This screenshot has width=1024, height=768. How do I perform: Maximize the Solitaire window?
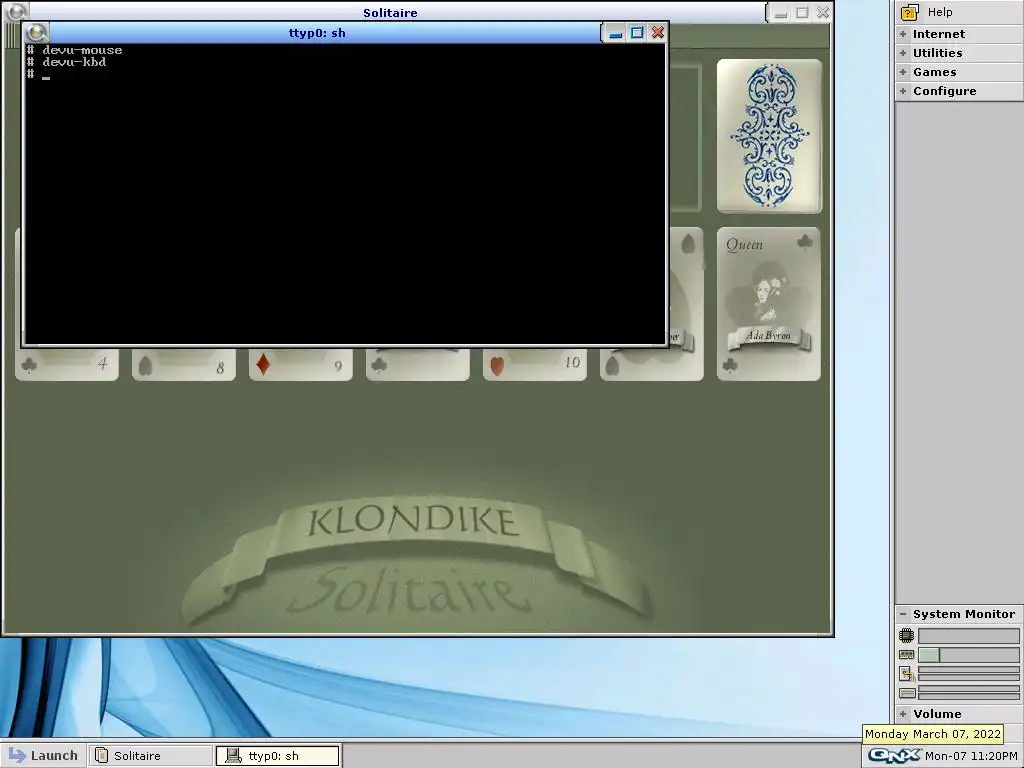point(802,12)
